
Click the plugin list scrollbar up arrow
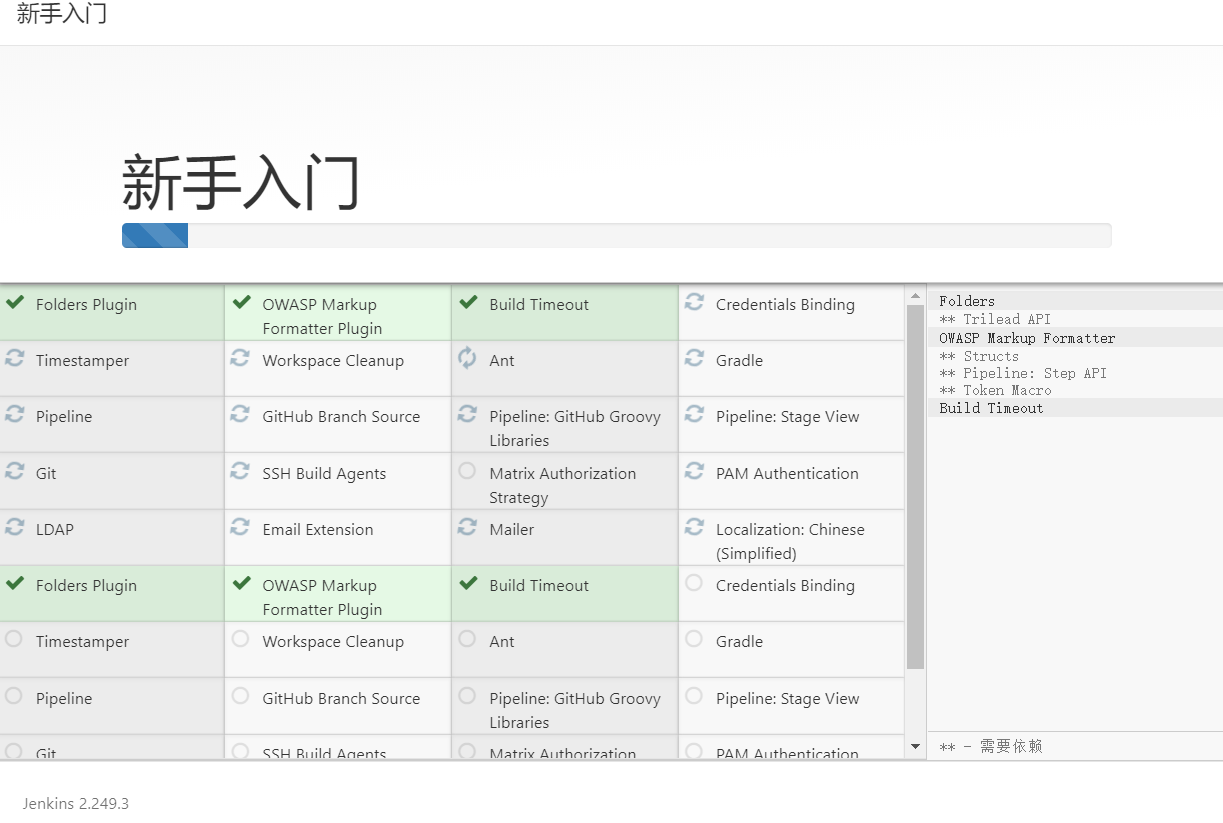915,296
